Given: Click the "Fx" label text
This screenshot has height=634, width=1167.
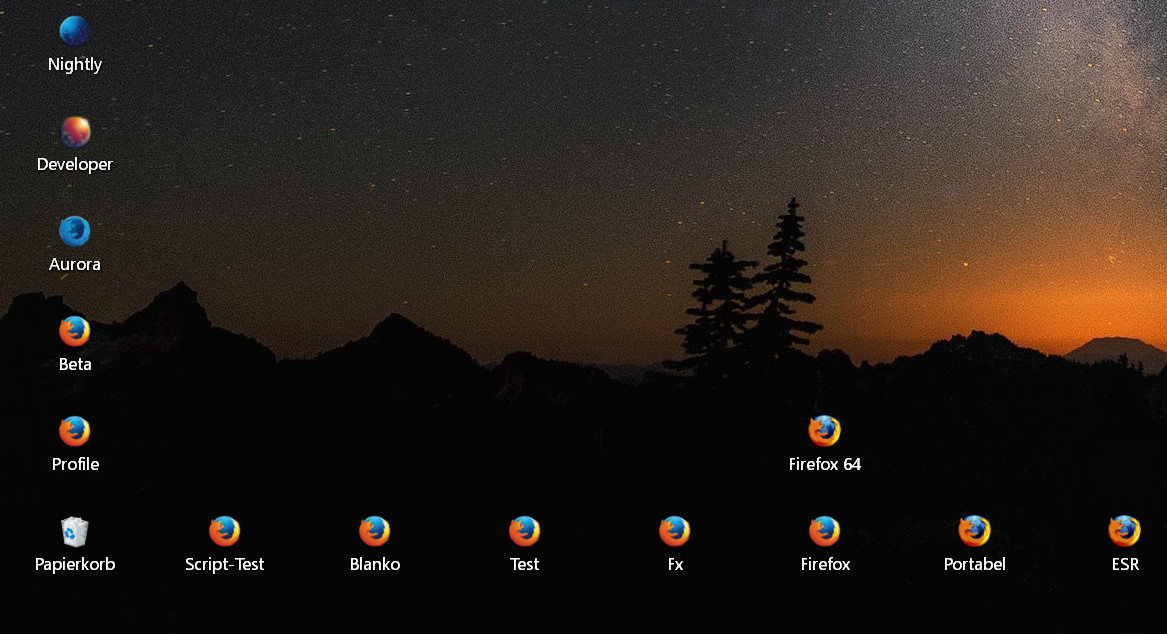Looking at the screenshot, I should click(674, 564).
